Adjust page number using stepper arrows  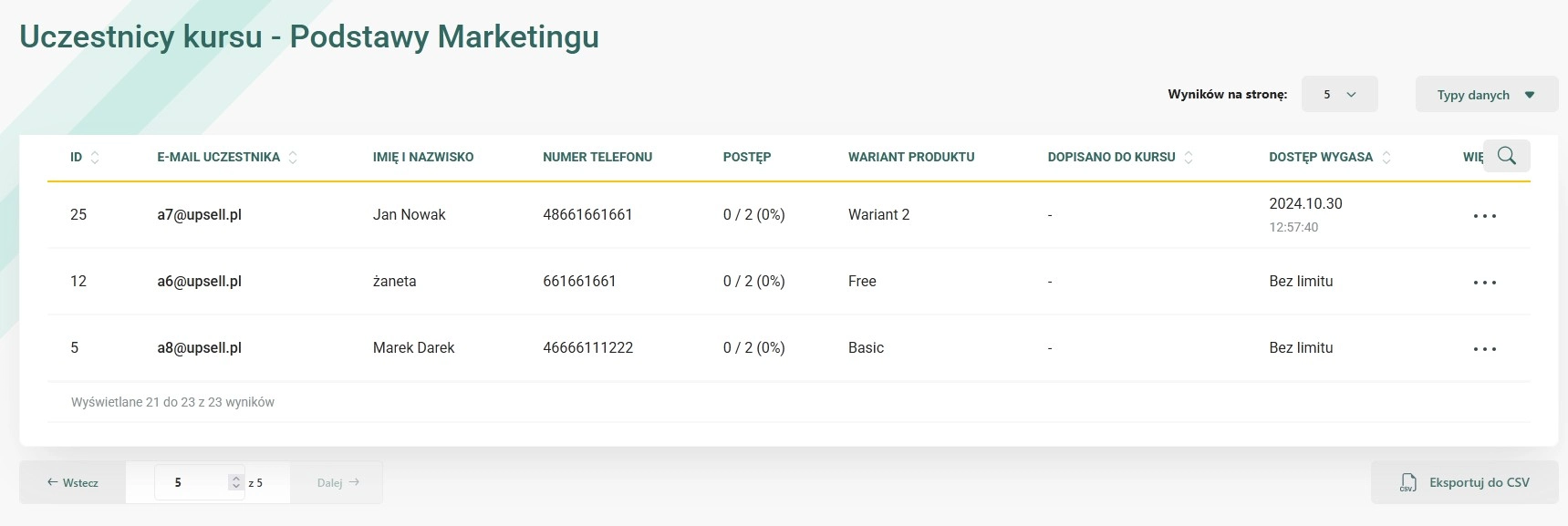coord(236,482)
